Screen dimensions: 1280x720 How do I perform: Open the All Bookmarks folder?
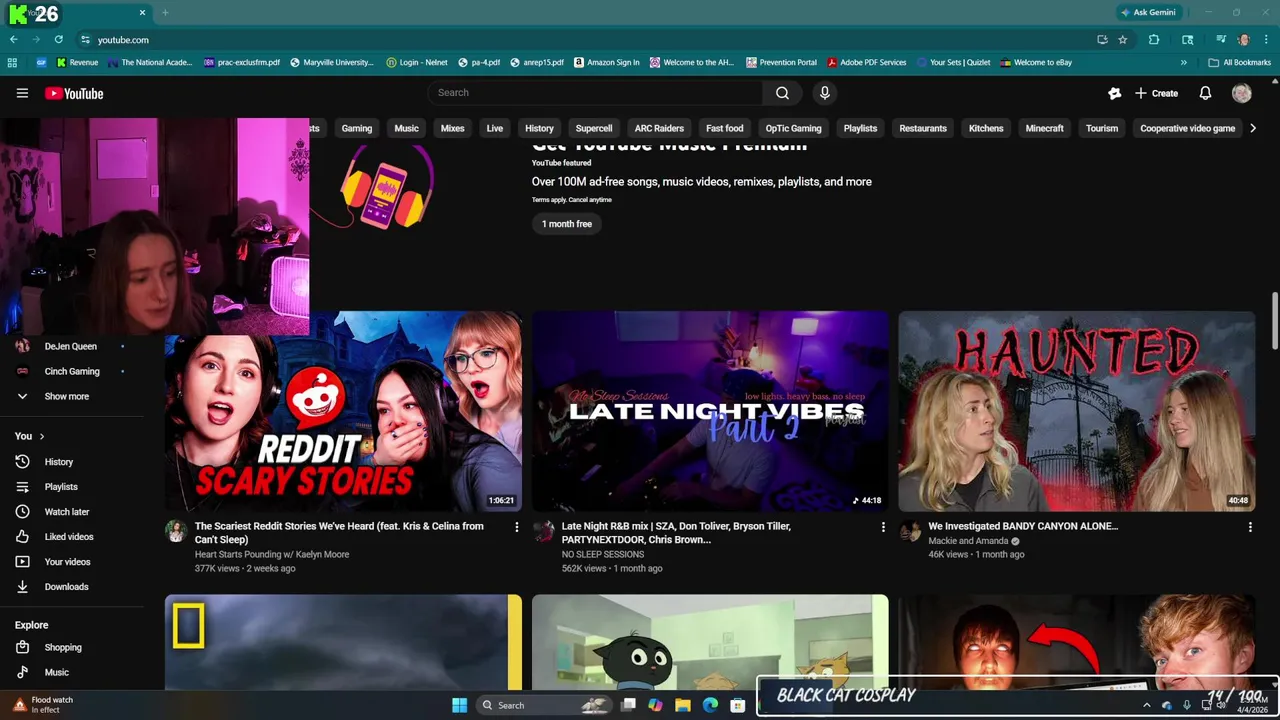pyautogui.click(x=1239, y=62)
